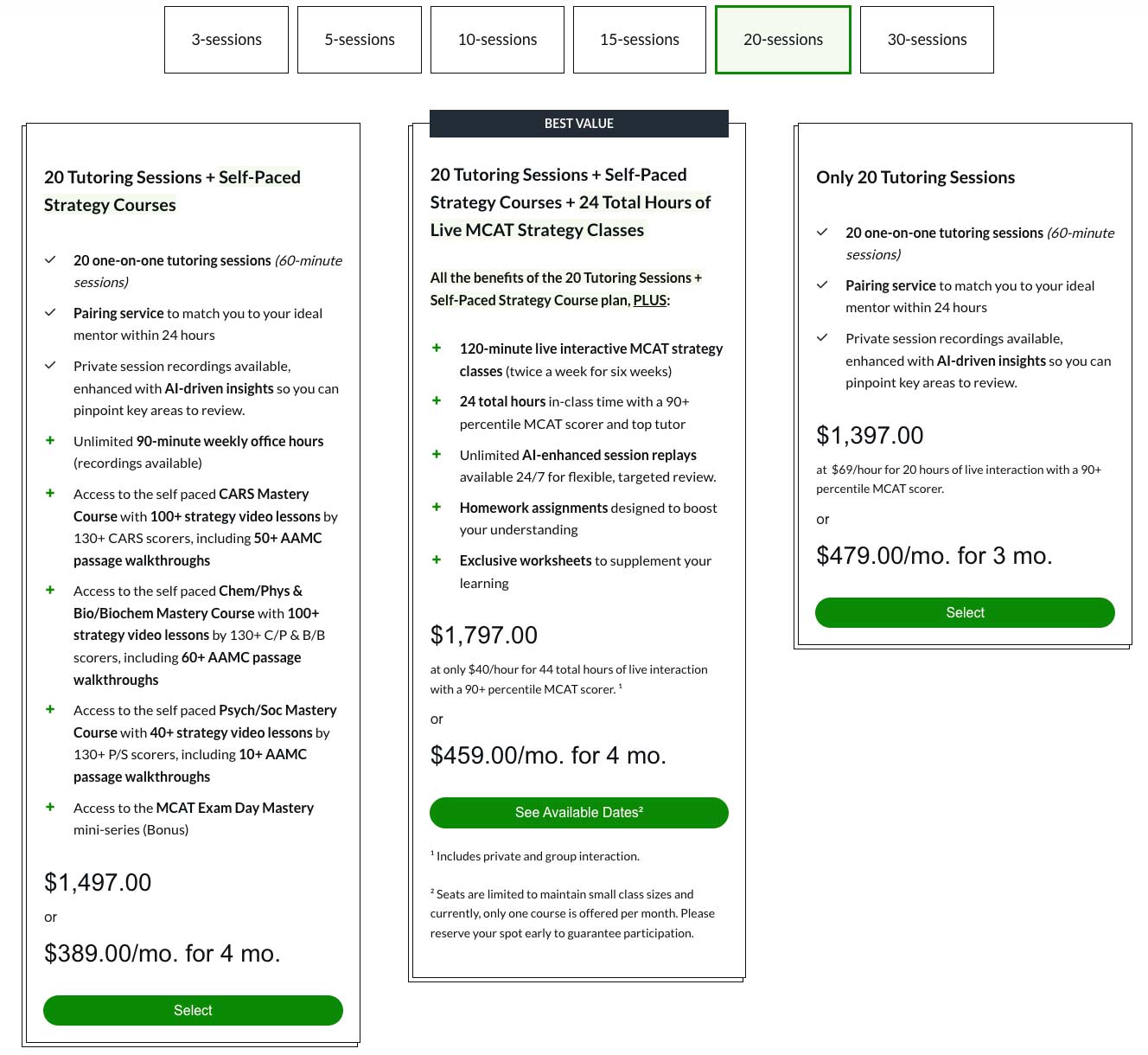Open the 15-sessions pricing tab
The image size is (1148, 1055).
pyautogui.click(x=640, y=40)
